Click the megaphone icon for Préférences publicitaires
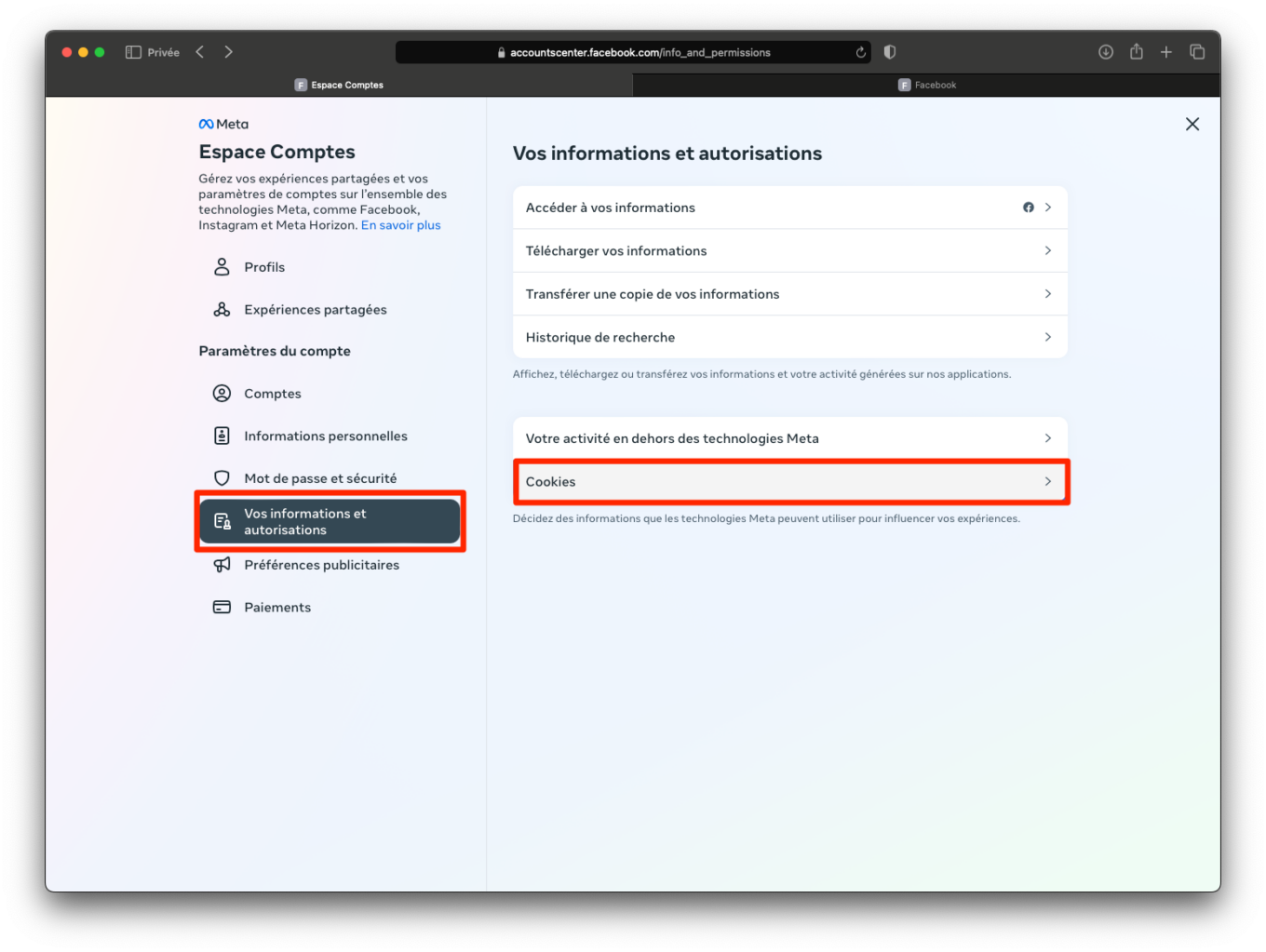 222,565
